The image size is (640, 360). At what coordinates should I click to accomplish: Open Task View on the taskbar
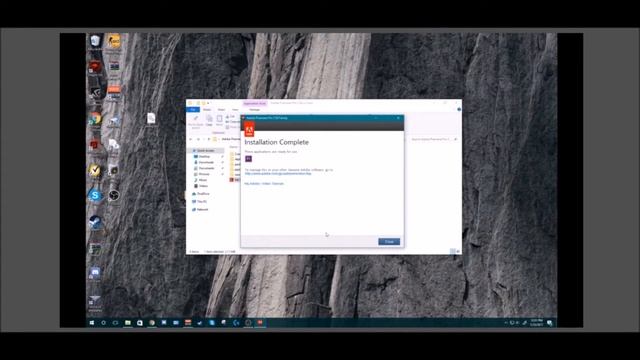[116, 322]
